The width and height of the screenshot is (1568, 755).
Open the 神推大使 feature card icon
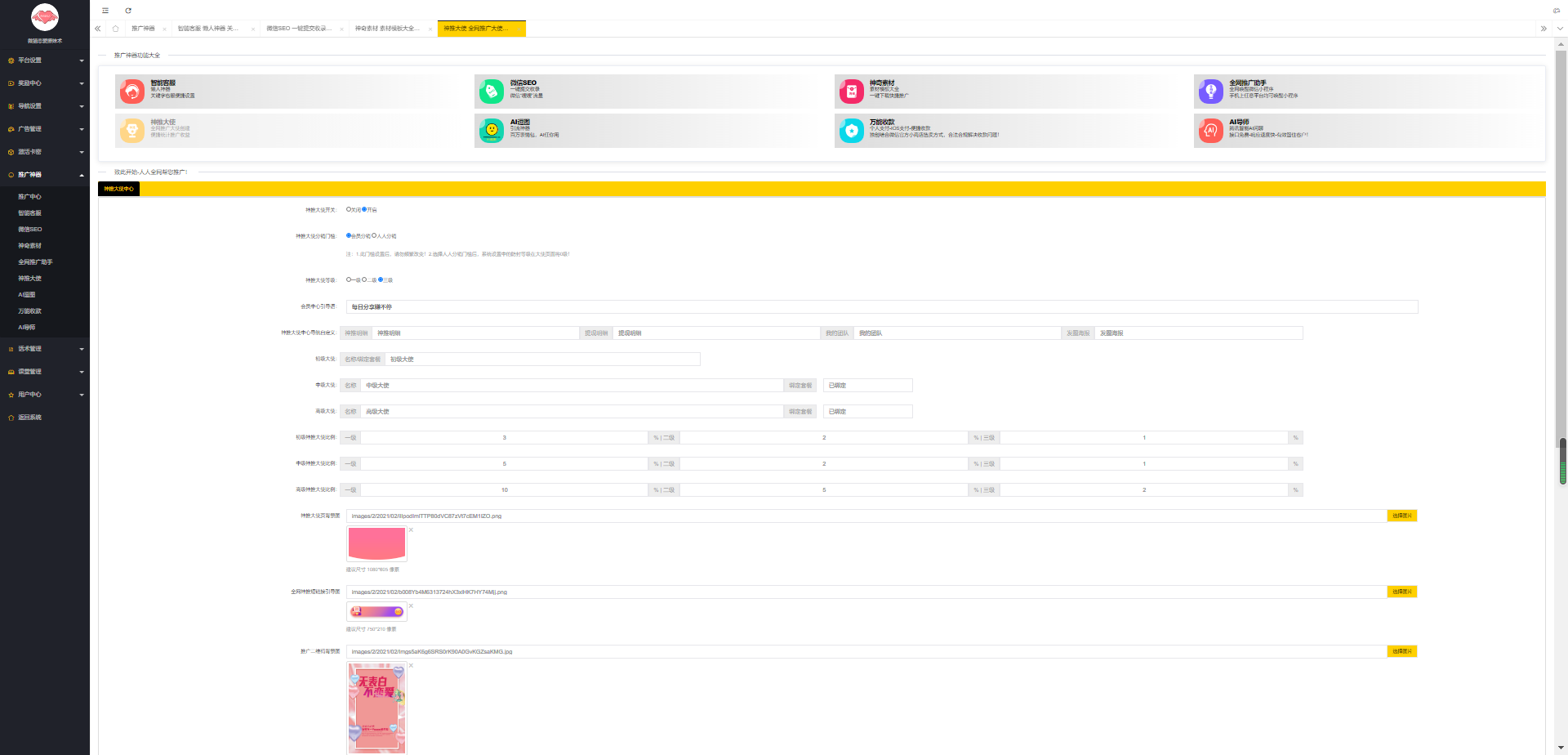(131, 131)
